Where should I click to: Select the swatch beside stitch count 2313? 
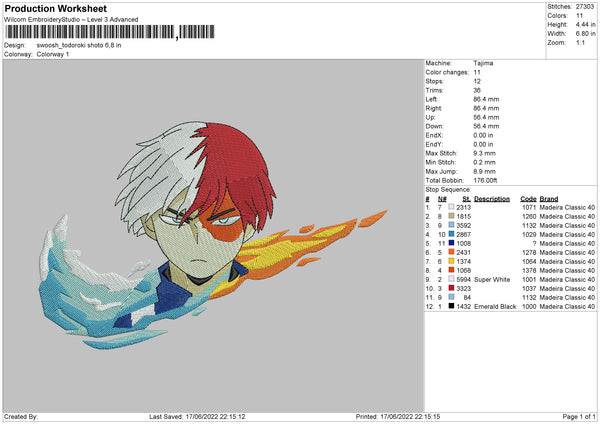451,207
